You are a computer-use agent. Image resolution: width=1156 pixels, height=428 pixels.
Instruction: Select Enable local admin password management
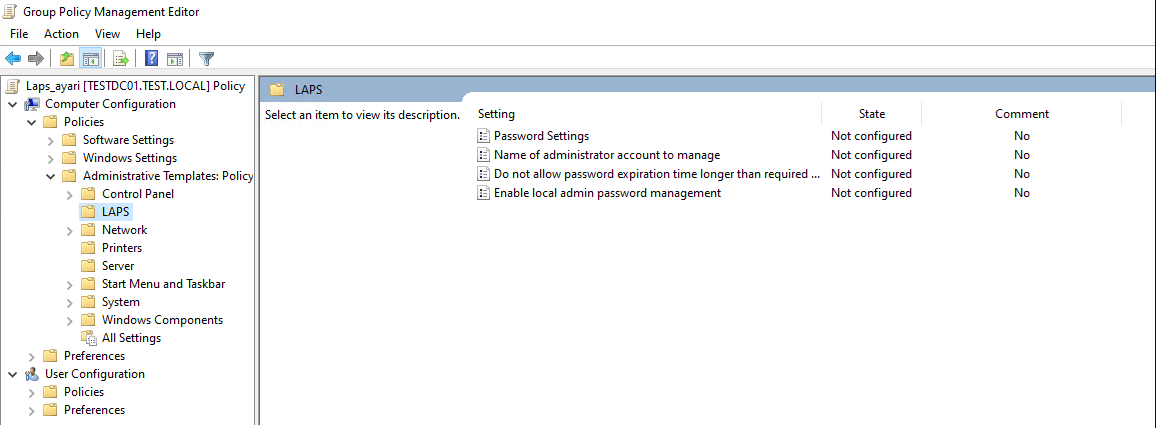click(607, 193)
